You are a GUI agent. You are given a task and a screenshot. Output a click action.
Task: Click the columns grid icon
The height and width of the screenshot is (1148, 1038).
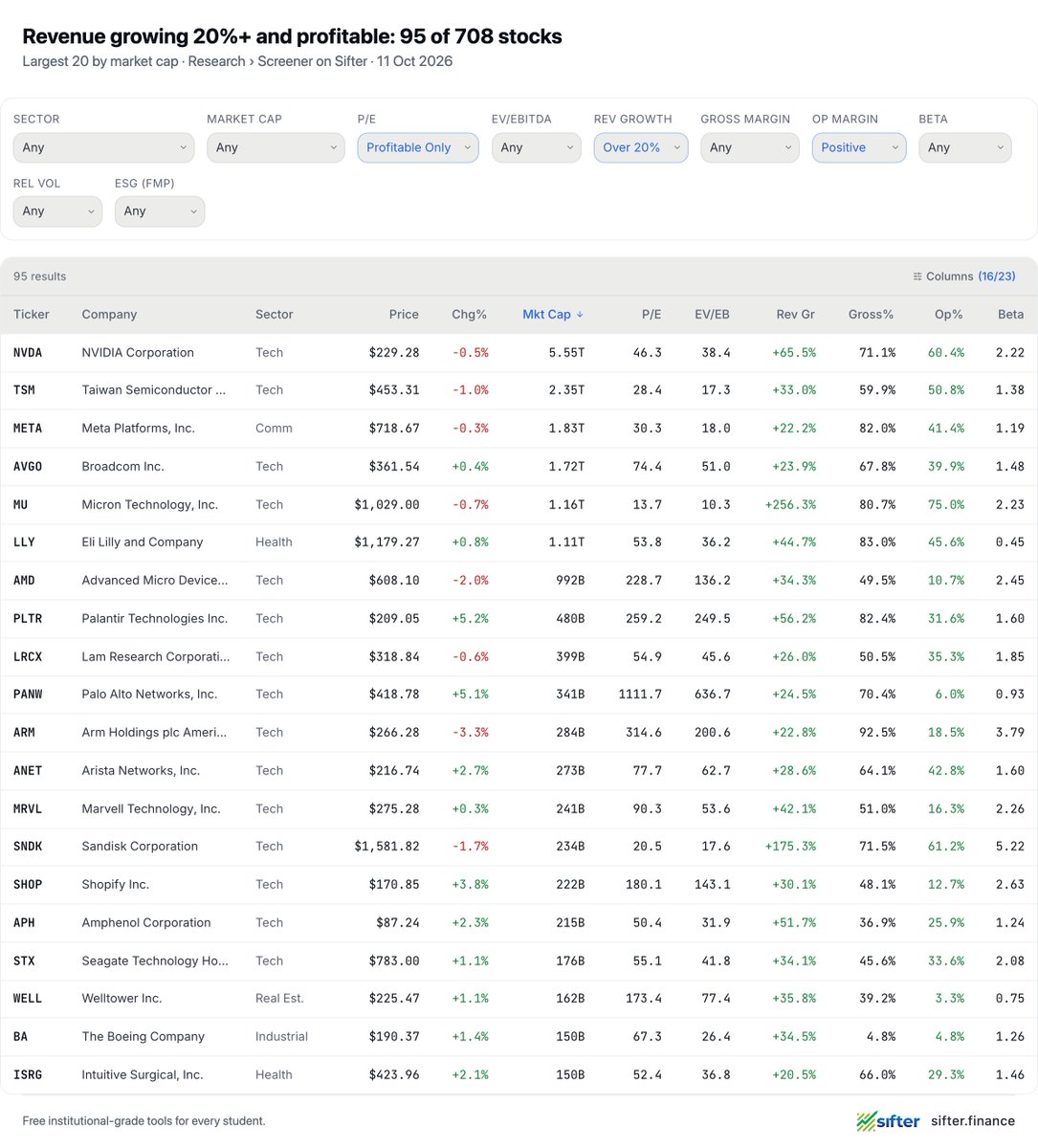click(917, 276)
